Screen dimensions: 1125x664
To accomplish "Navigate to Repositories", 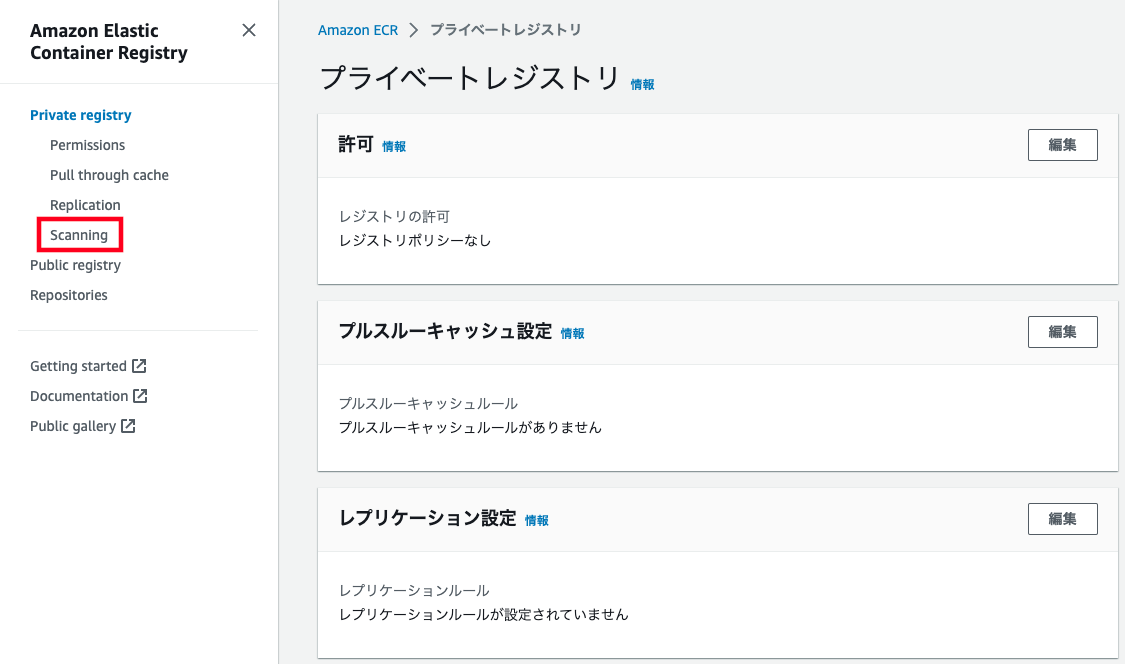I will click(x=69, y=295).
